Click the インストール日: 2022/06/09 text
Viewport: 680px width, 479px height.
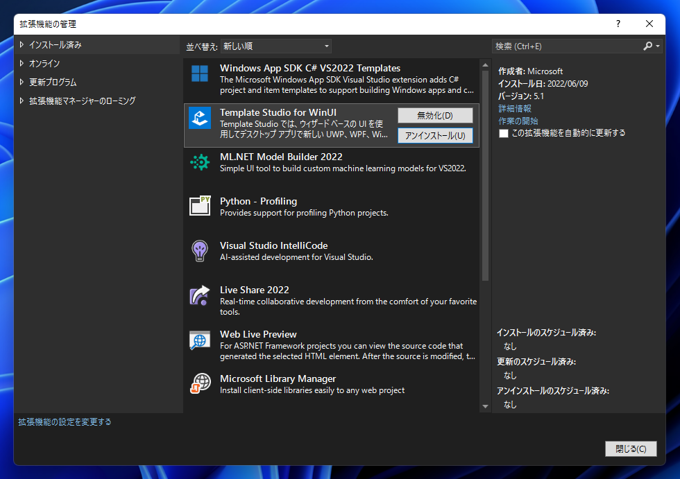(x=543, y=84)
